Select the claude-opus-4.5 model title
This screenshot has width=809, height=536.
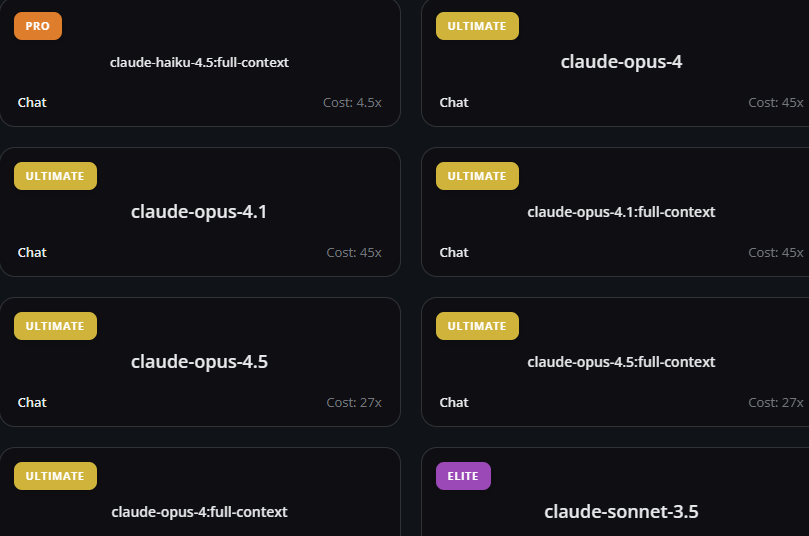[x=199, y=362]
